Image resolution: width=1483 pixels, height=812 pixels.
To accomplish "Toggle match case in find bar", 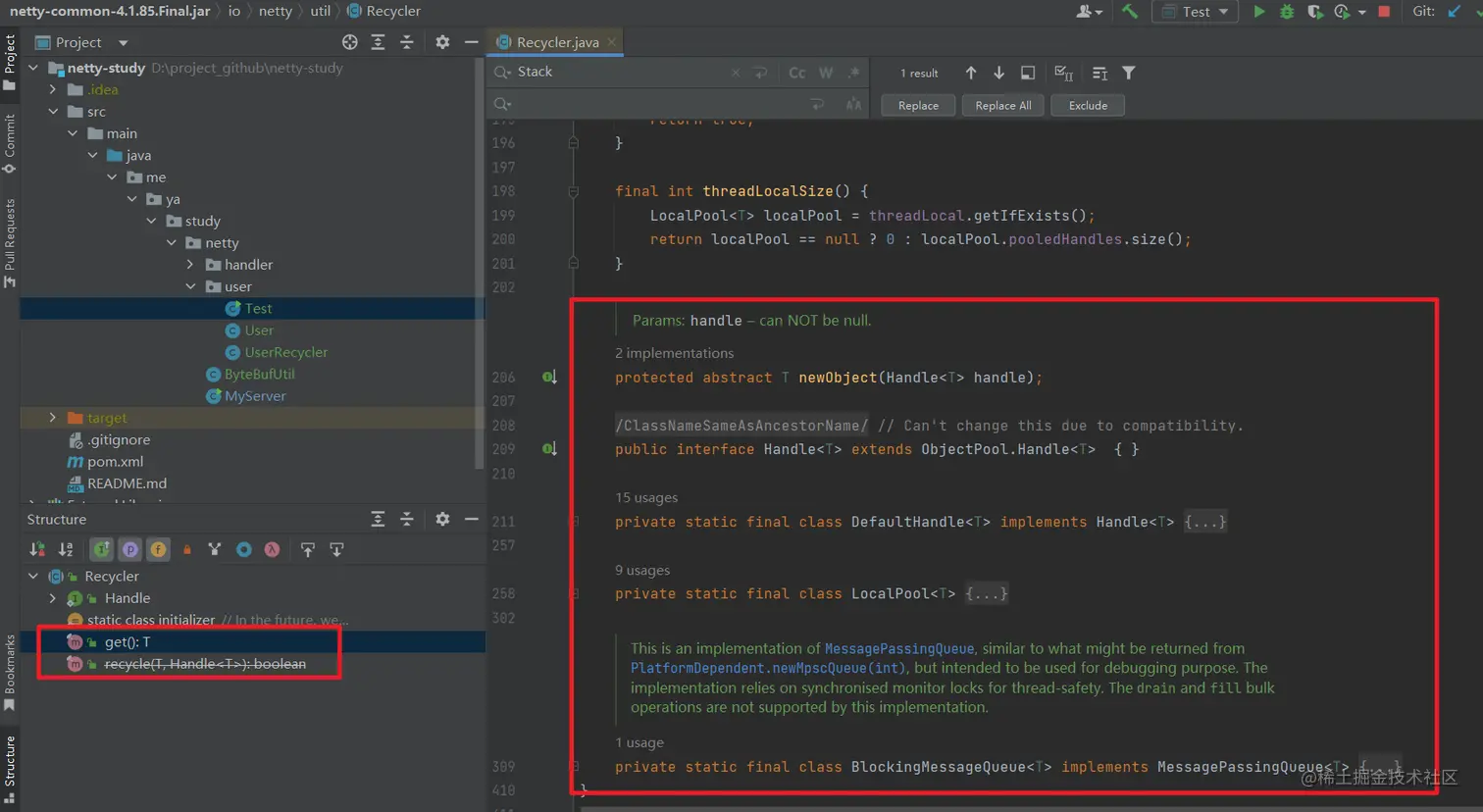I will pyautogui.click(x=797, y=73).
